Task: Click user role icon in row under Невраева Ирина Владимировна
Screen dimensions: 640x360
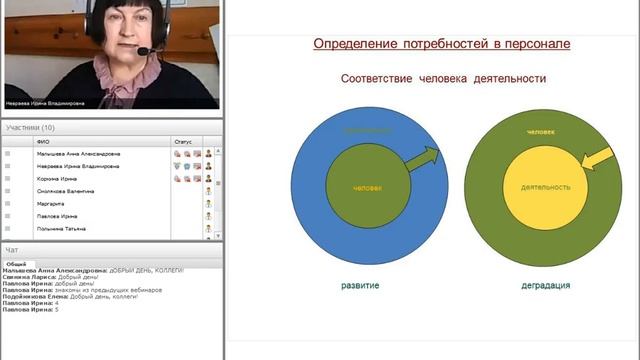Action: (209, 179)
